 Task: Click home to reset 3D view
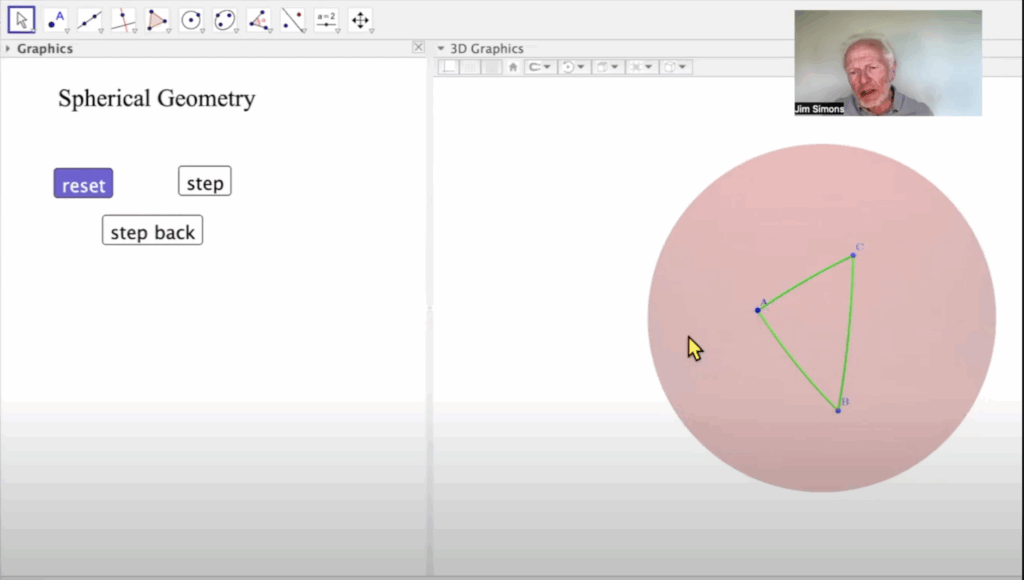pyautogui.click(x=513, y=67)
